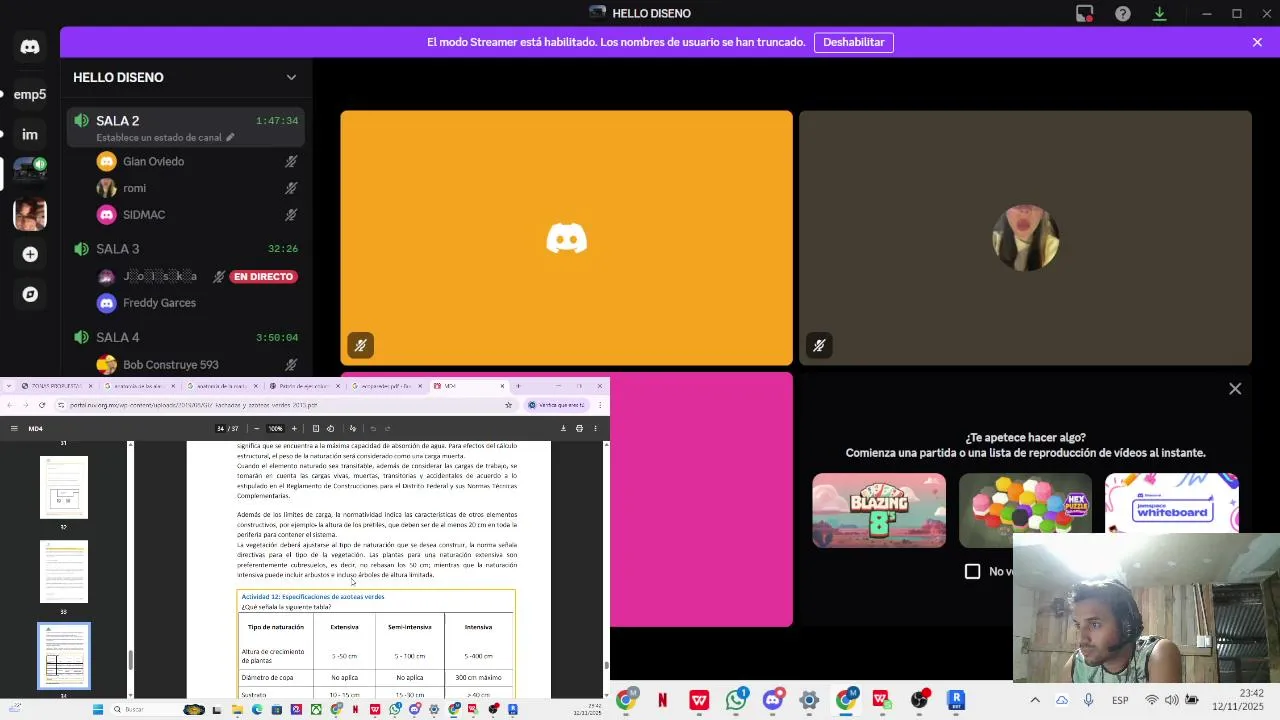Switch to 'en paredes pdf' browser tab
This screenshot has height=720, width=1280.
point(387,386)
